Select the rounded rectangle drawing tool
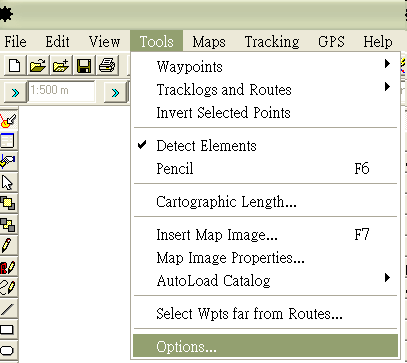Image resolution: width=407 pixels, height=363 pixels. 8,350
